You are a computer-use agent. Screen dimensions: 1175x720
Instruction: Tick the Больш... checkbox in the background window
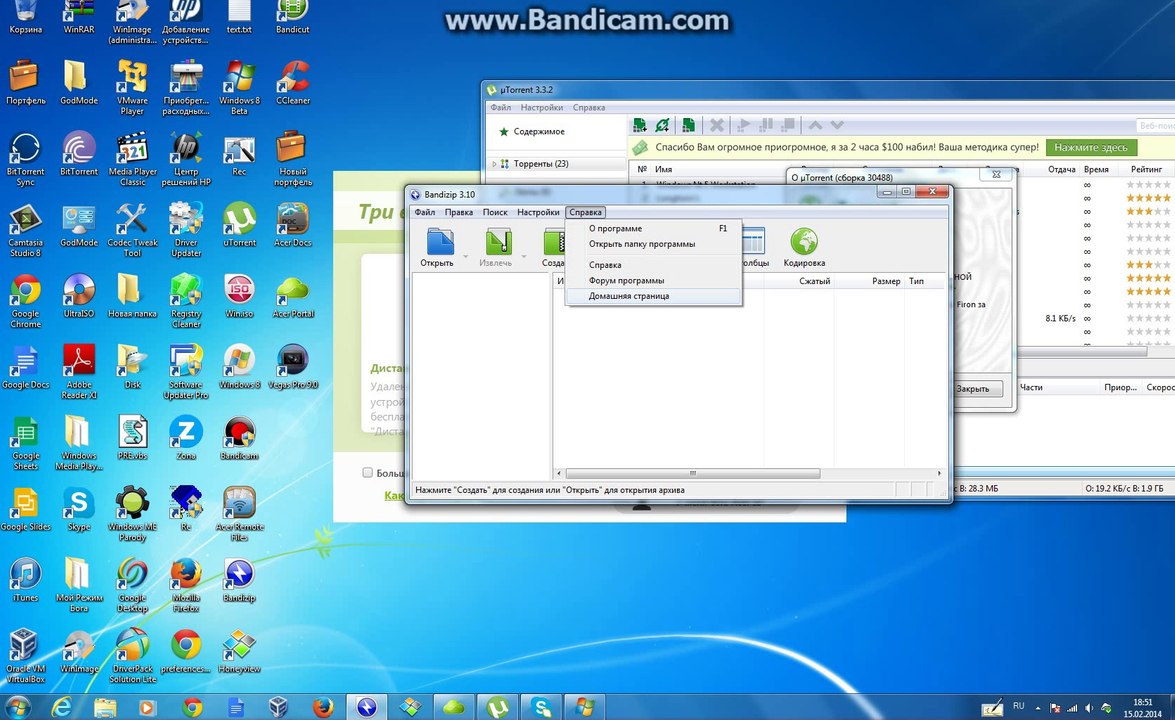(367, 473)
